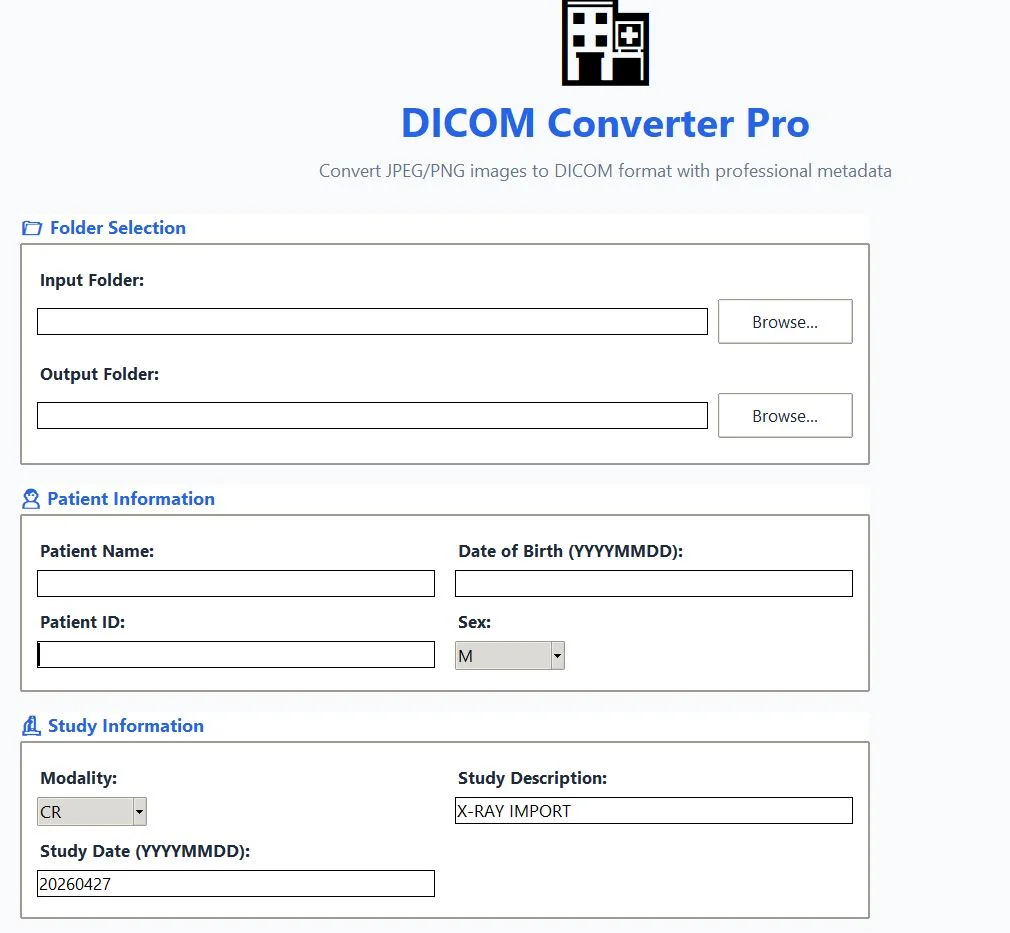Click the Input Folder label
The width and height of the screenshot is (1010, 933).
[x=92, y=280]
